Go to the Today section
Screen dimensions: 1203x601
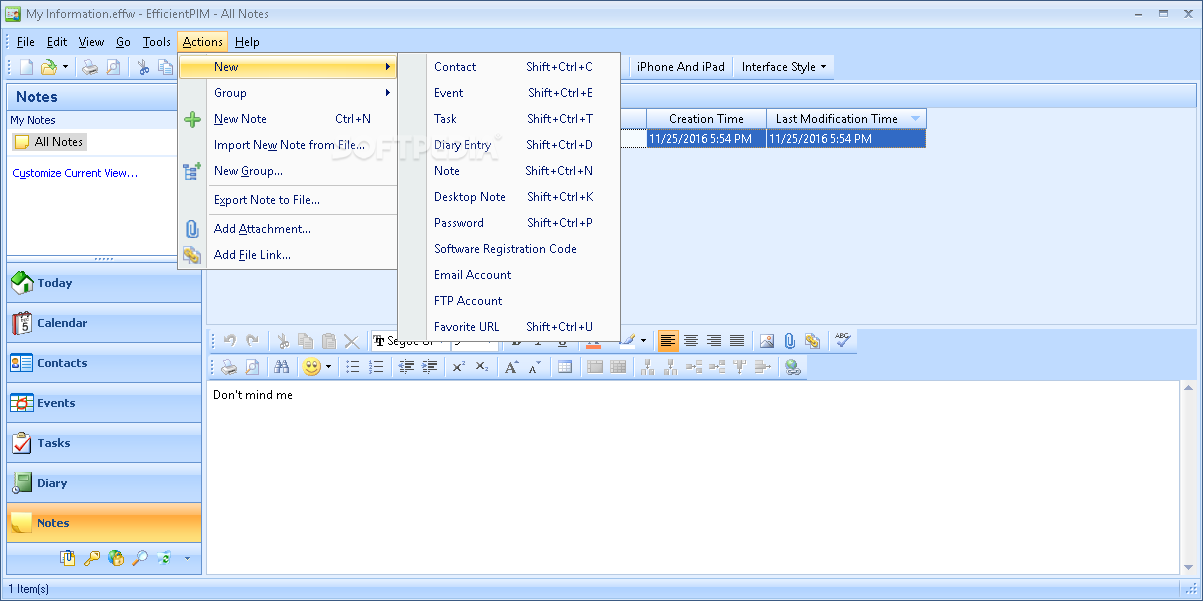tap(104, 283)
